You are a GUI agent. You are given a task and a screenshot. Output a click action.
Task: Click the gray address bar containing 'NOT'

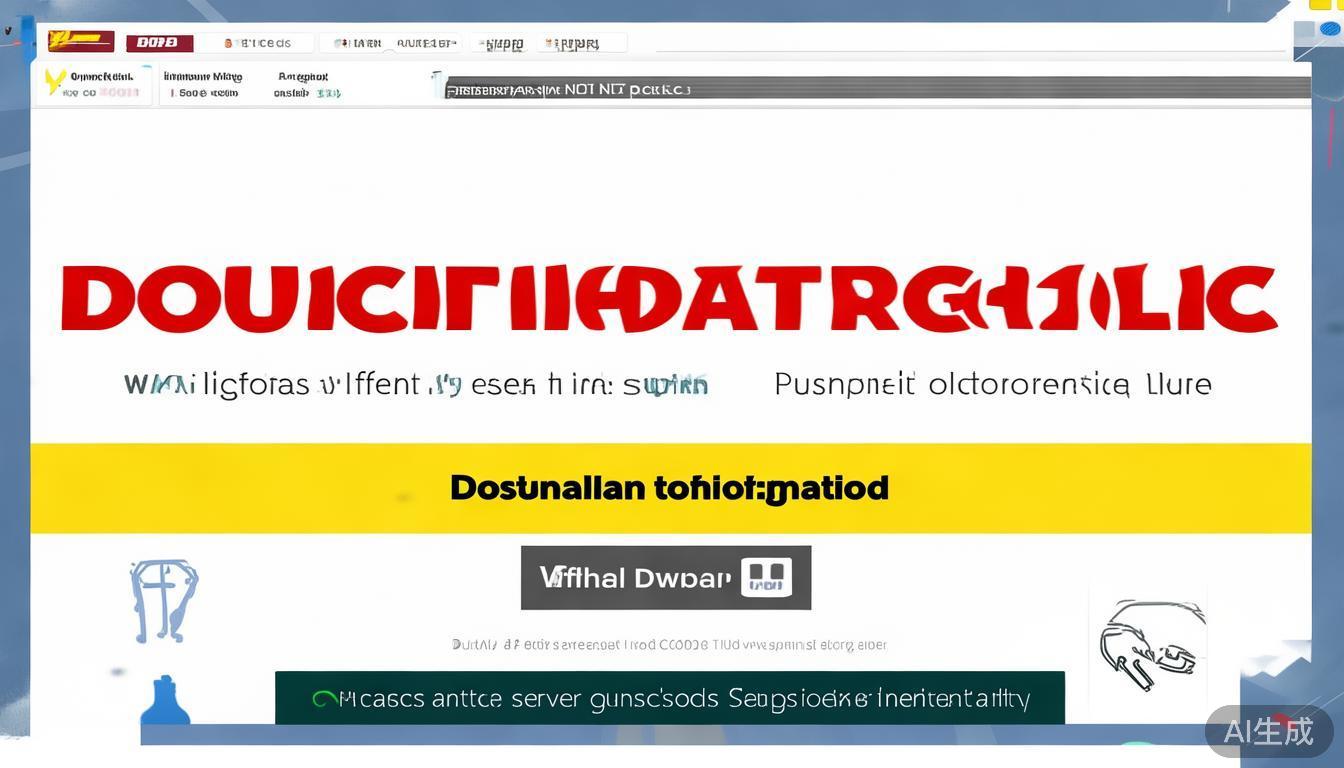[x=876, y=89]
